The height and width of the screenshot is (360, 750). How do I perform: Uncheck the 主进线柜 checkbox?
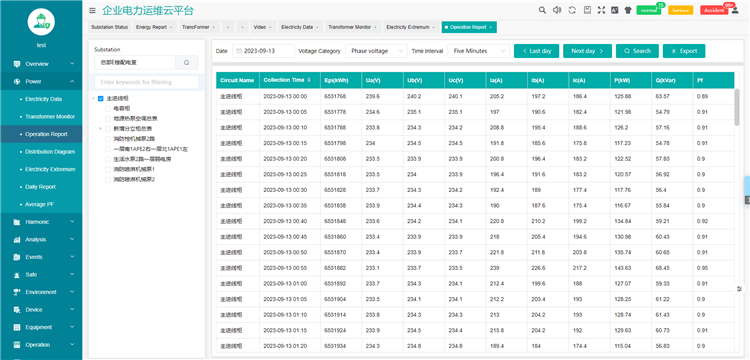pyautogui.click(x=100, y=98)
